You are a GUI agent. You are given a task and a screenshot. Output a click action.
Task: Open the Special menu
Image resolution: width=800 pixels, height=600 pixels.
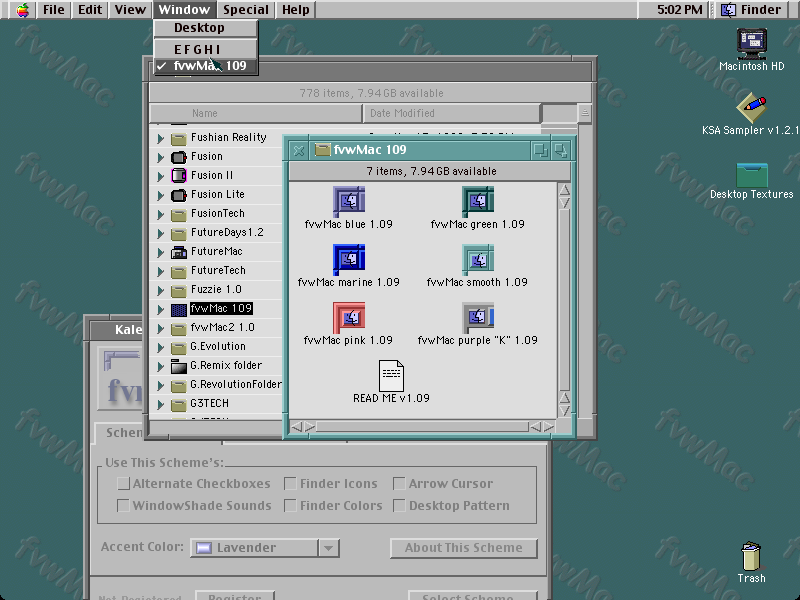245,10
